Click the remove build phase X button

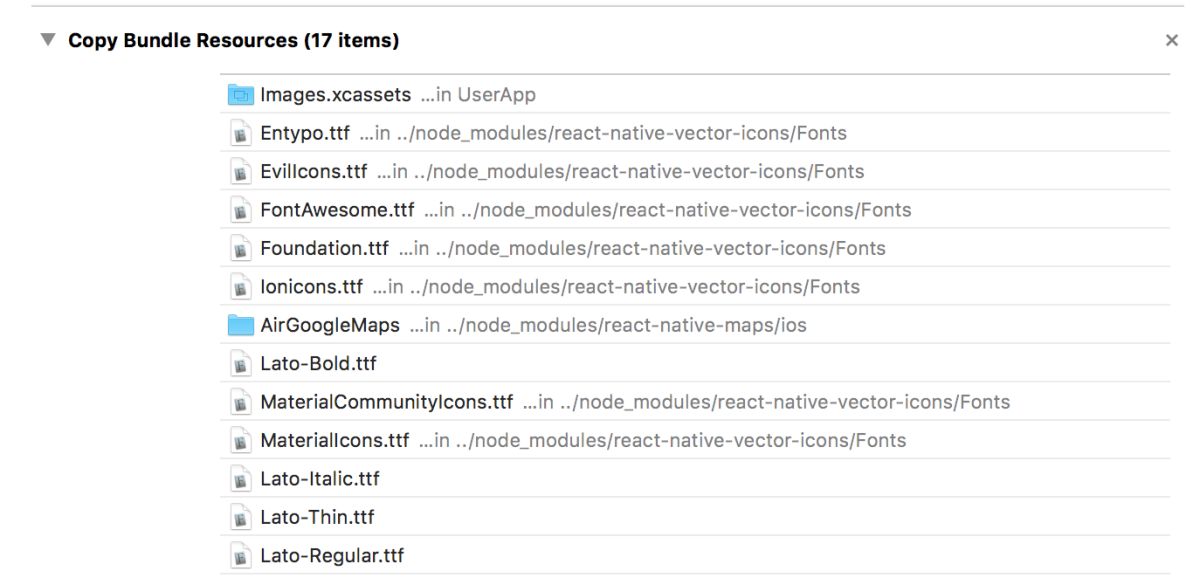pyautogui.click(x=1171, y=41)
